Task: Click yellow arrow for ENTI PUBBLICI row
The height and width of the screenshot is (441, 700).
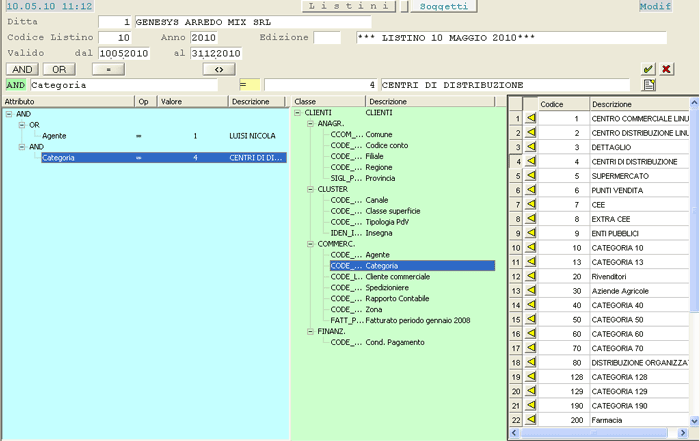Action: (531, 233)
